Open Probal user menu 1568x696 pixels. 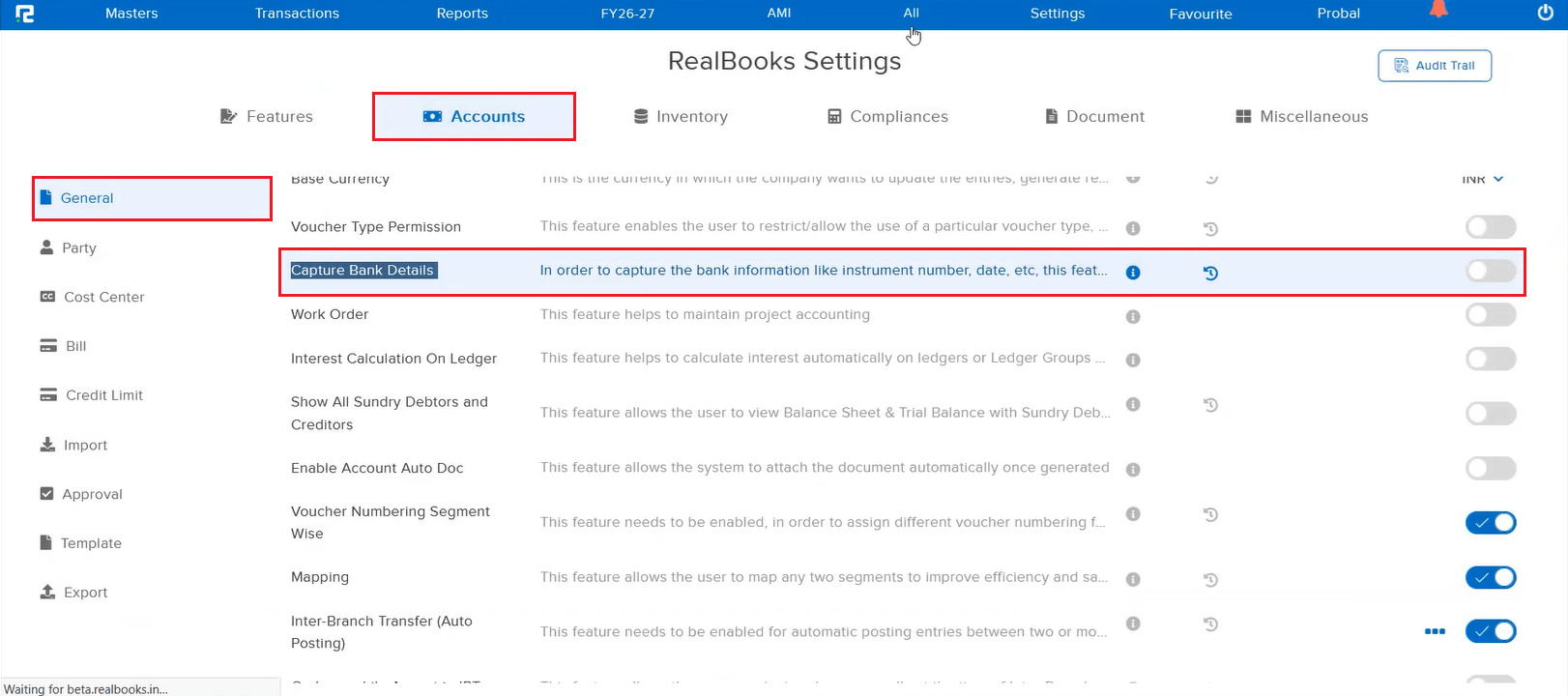click(1338, 14)
